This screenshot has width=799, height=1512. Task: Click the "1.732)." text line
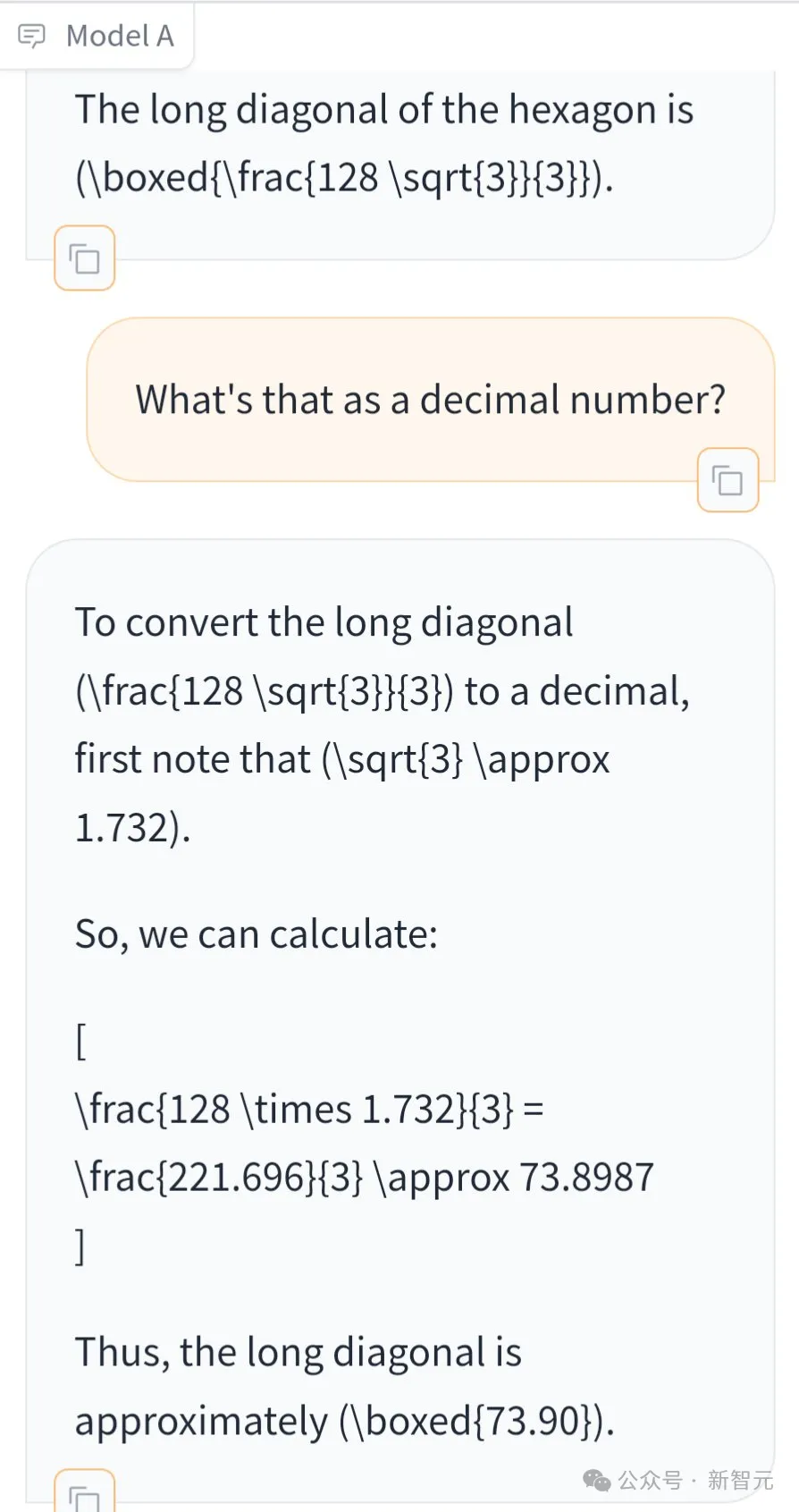(132, 828)
